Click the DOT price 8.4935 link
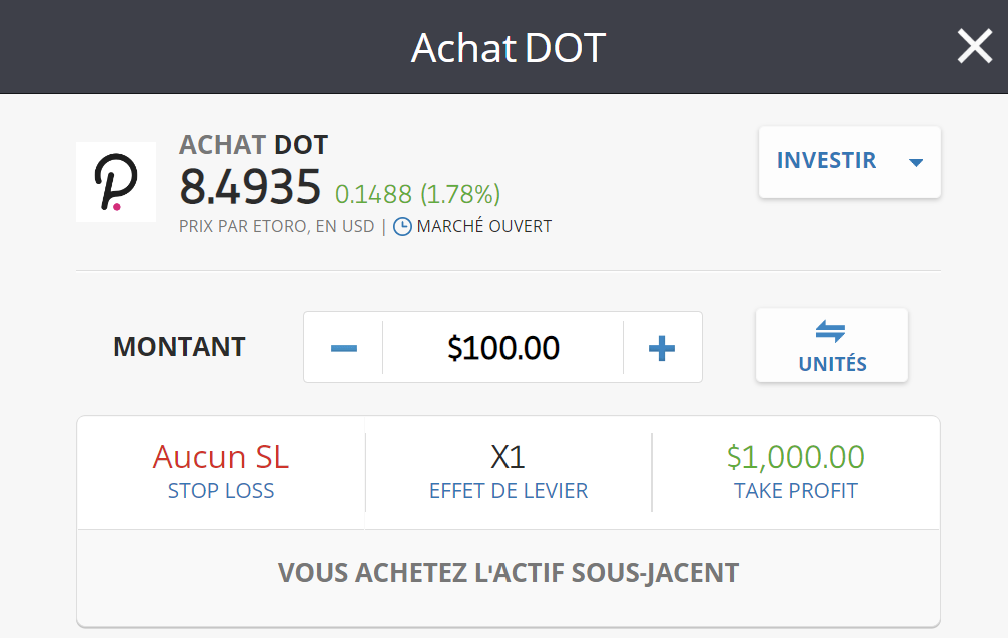This screenshot has height=638, width=1008. [x=249, y=189]
